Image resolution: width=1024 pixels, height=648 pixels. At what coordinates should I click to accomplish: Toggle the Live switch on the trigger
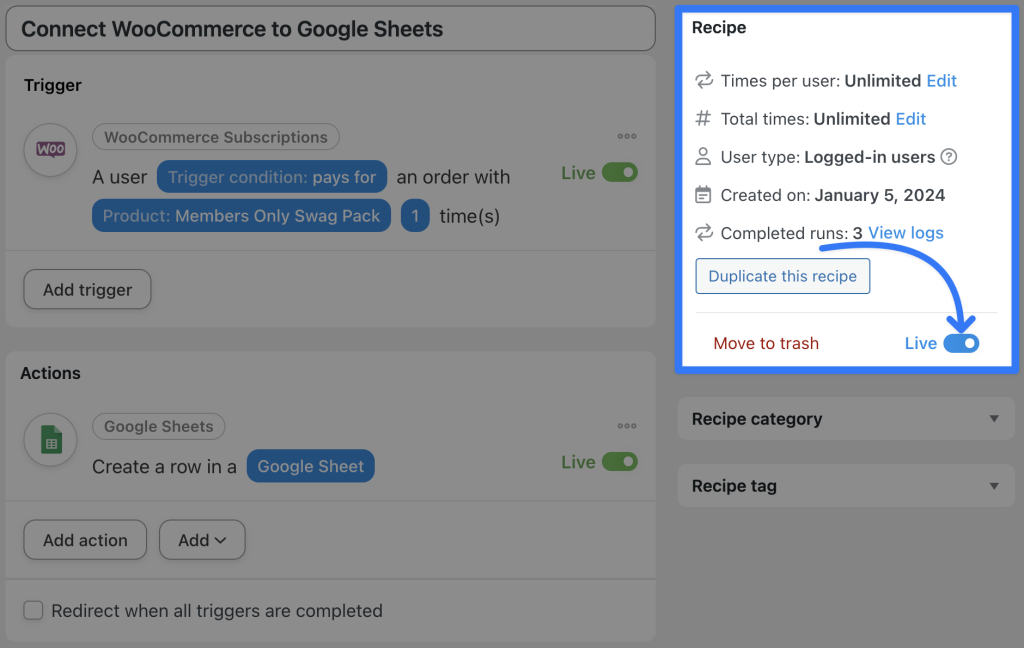click(620, 172)
